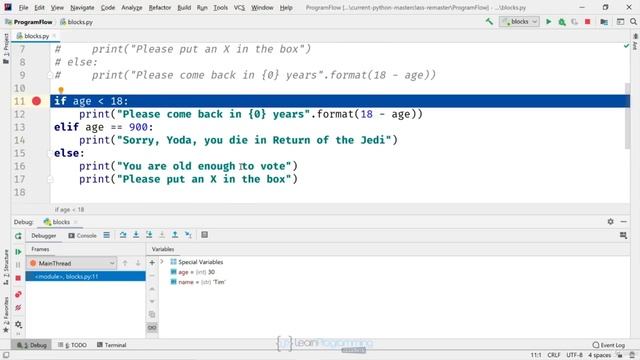Open the Event Log
This screenshot has height=360, width=640.
[608, 345]
